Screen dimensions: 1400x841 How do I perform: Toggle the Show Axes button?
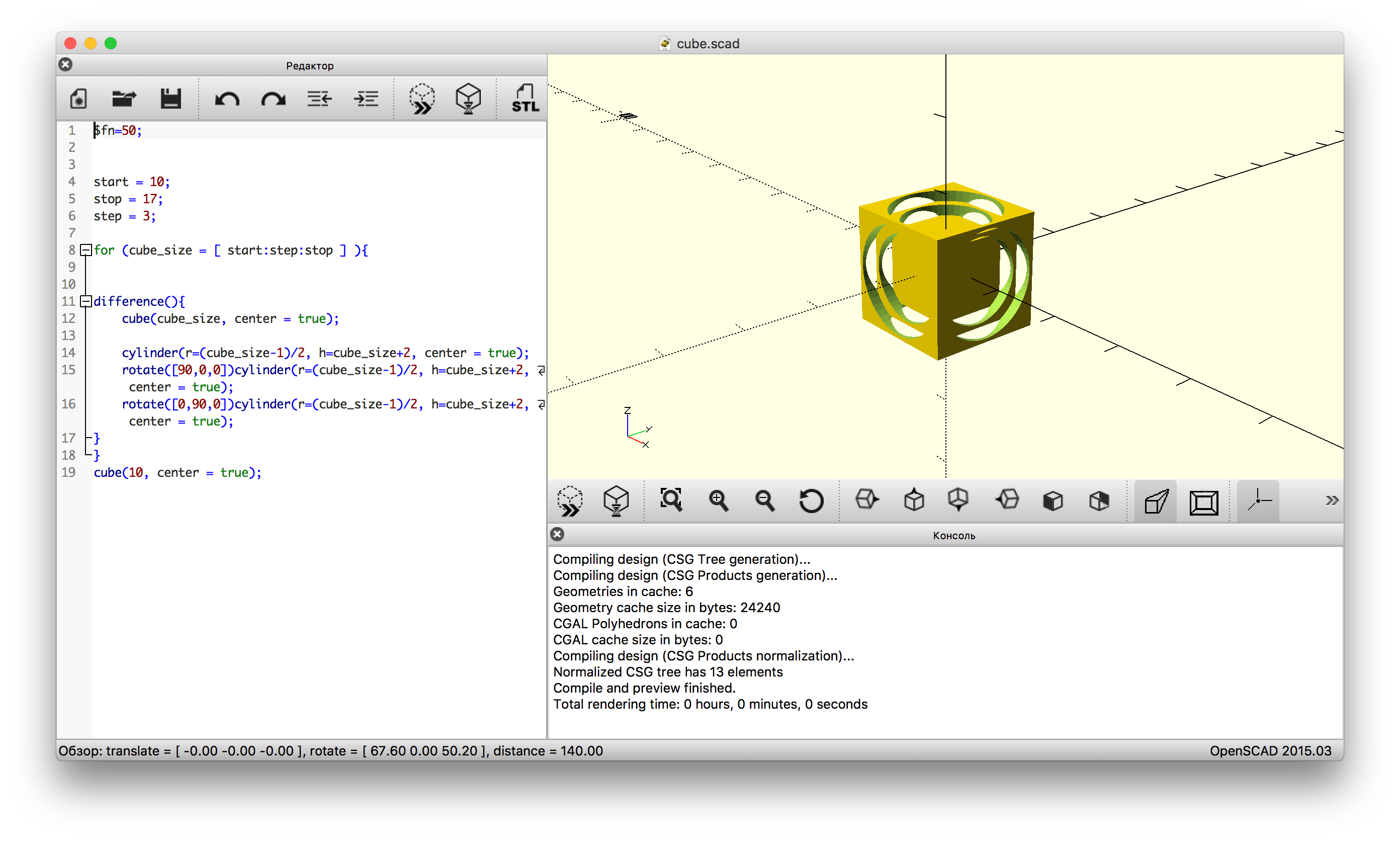click(x=1258, y=501)
